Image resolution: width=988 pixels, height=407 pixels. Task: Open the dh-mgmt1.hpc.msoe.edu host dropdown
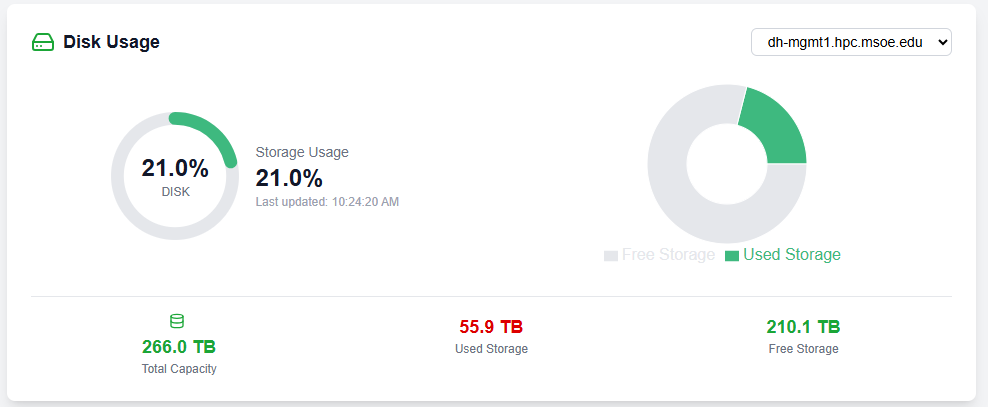[x=851, y=43]
